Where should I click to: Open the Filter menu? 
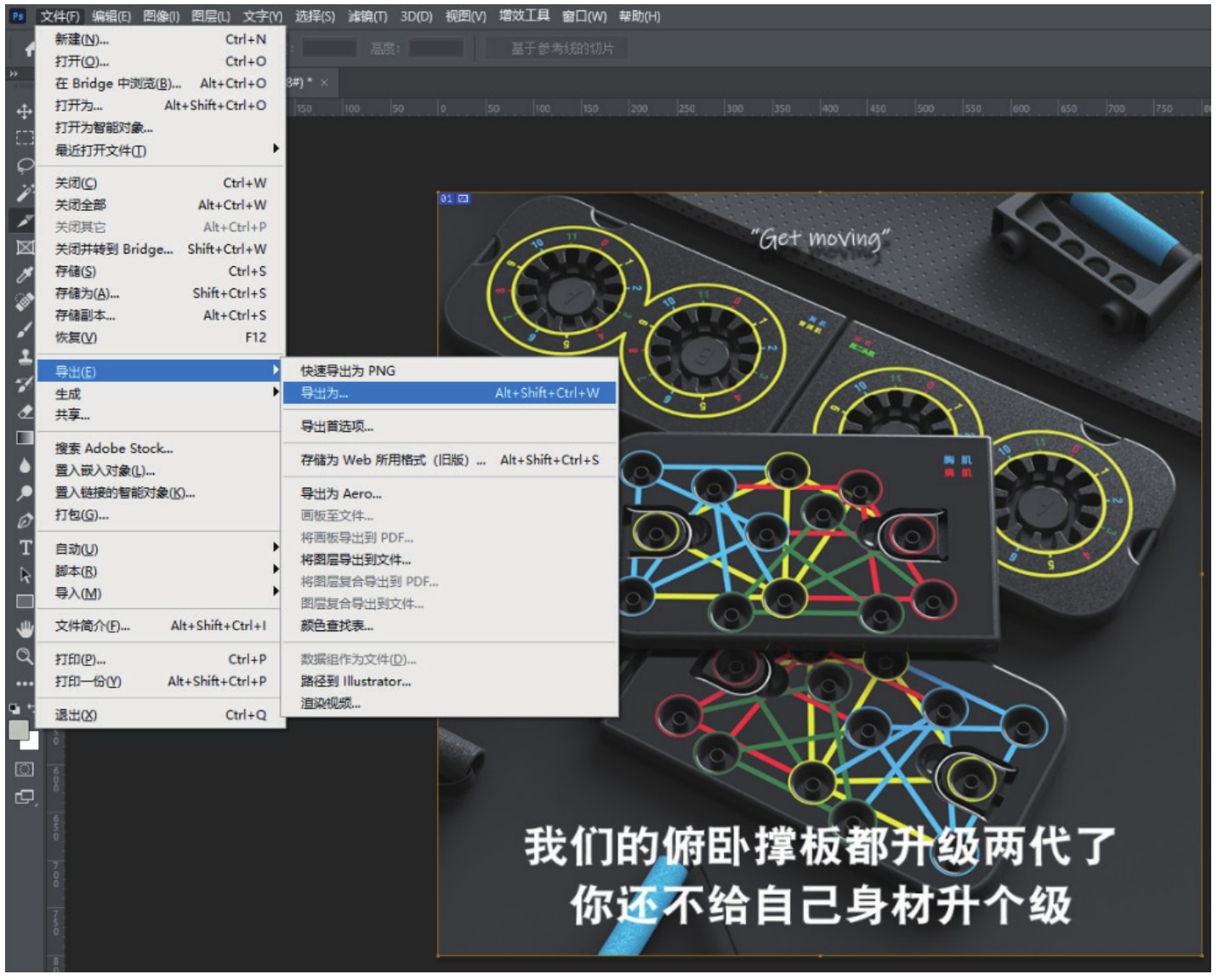pyautogui.click(x=367, y=16)
